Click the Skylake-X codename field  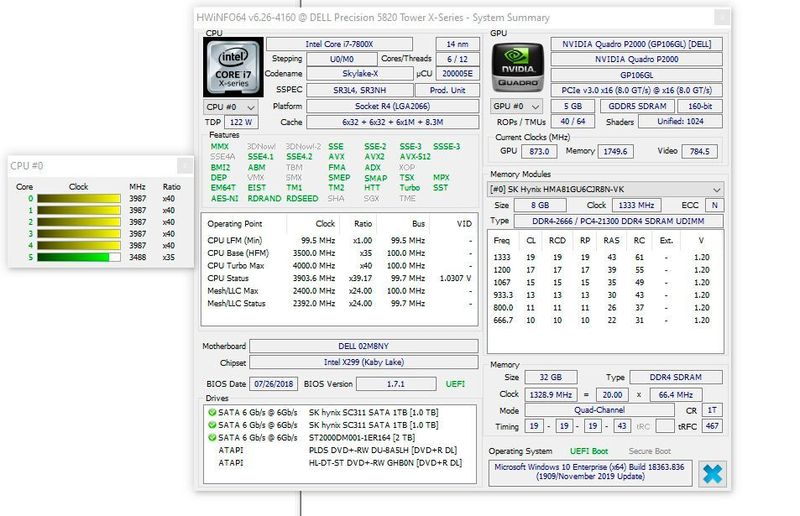(x=360, y=73)
